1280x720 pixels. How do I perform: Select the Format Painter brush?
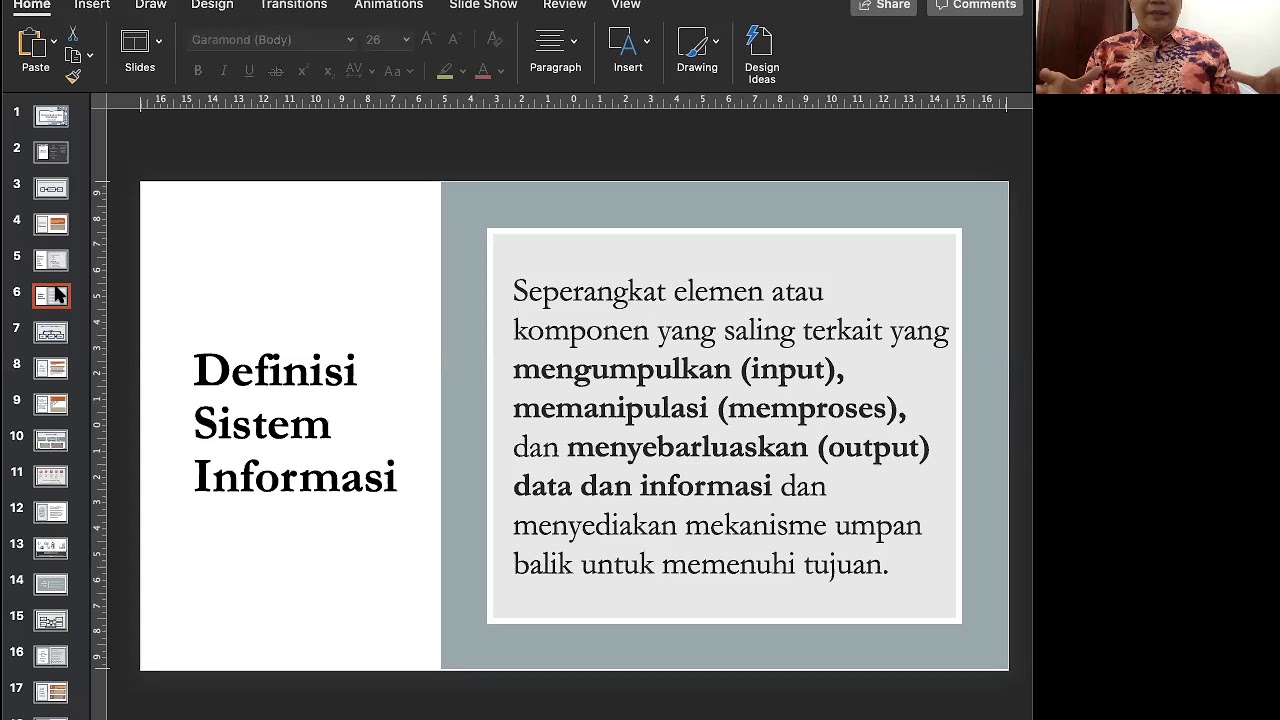click(73, 76)
